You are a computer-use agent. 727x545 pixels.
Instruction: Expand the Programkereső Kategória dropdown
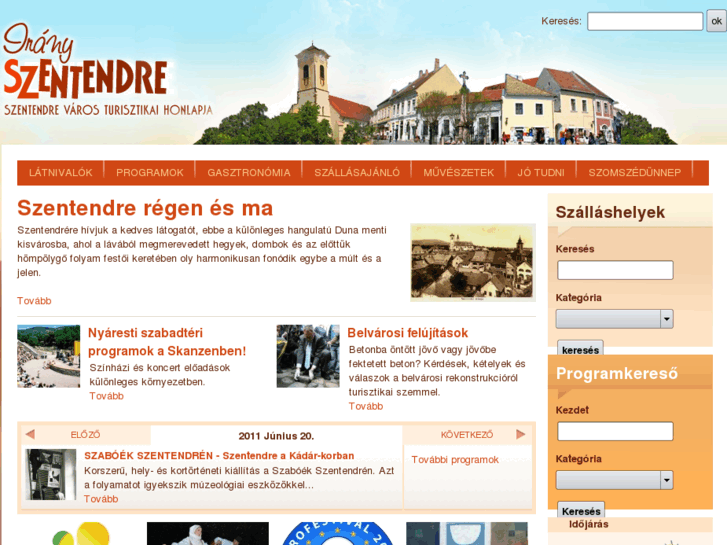tap(615, 480)
